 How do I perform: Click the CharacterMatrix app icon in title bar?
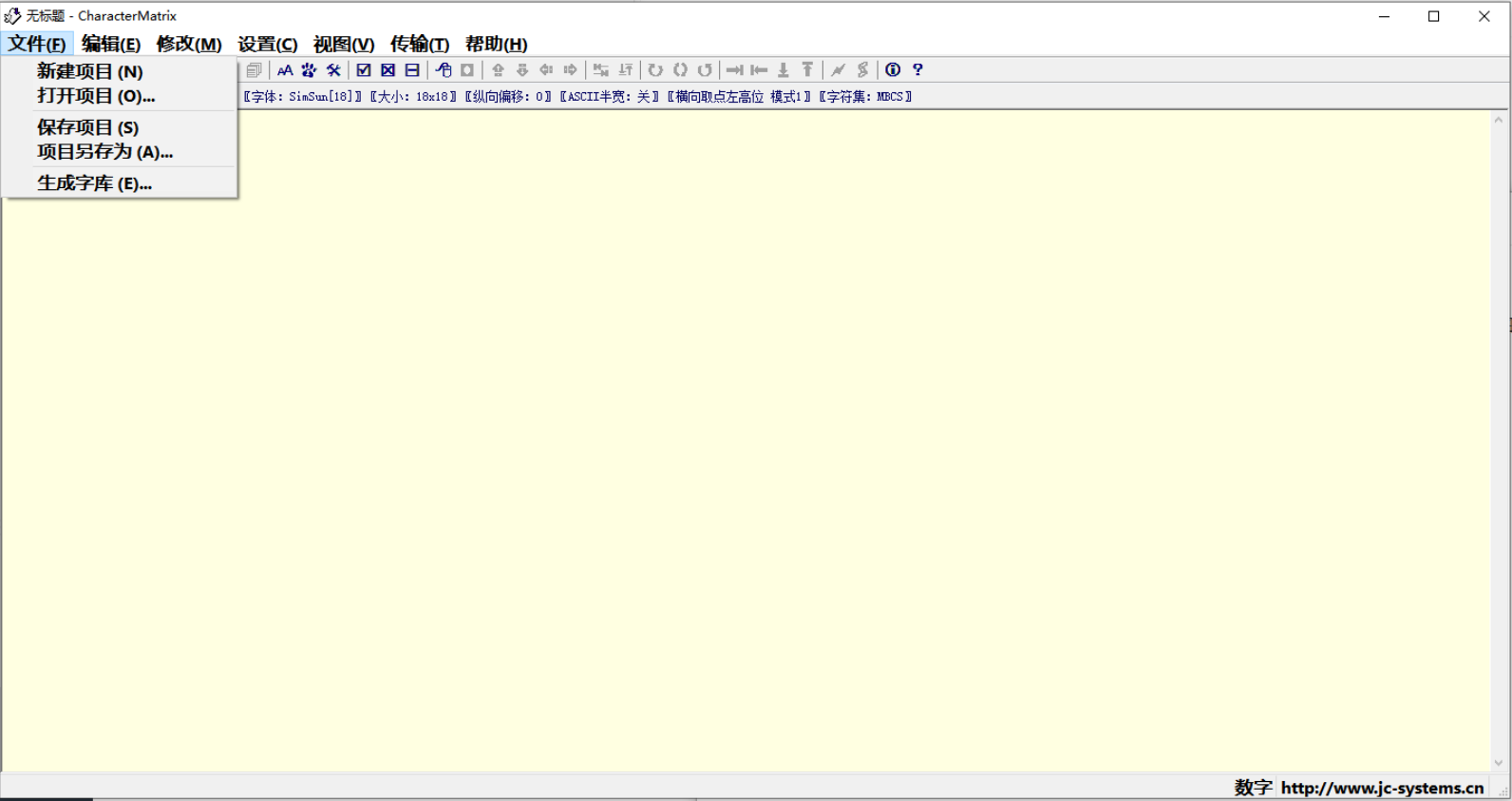coord(12,16)
